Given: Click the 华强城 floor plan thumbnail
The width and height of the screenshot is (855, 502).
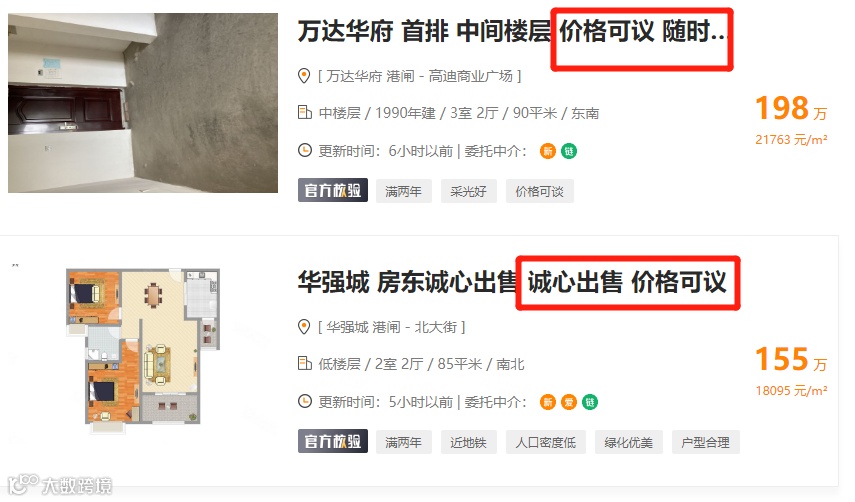Looking at the screenshot, I should pyautogui.click(x=143, y=350).
